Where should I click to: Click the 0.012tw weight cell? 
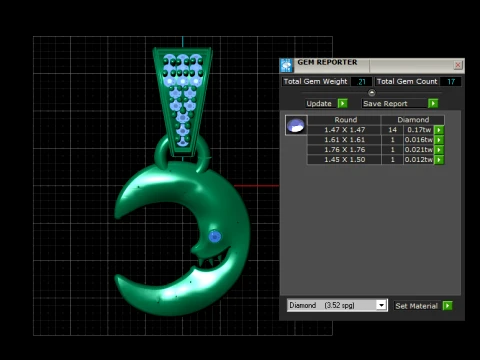419,160
